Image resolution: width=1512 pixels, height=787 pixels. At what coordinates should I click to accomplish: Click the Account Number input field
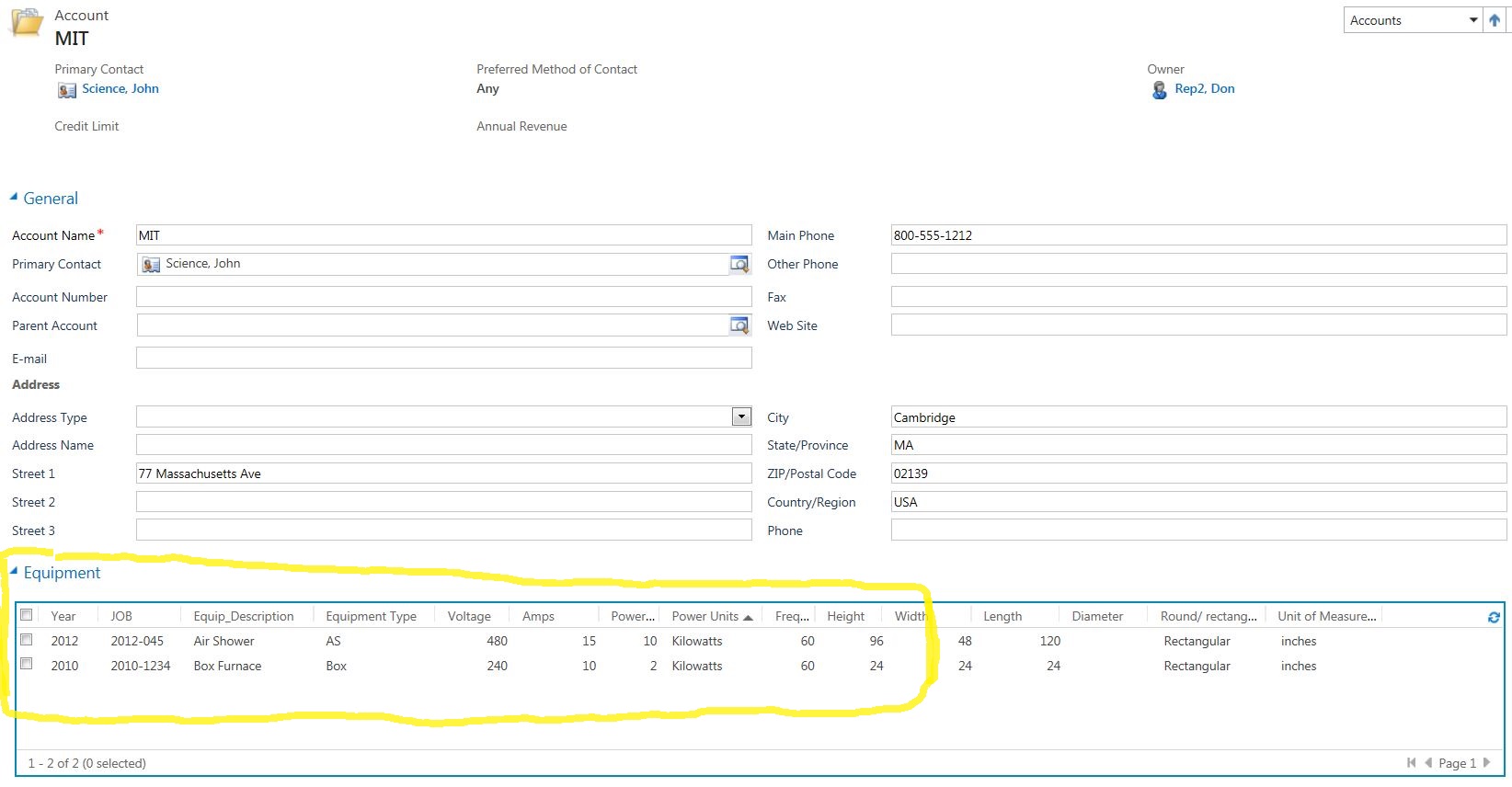pyautogui.click(x=443, y=297)
